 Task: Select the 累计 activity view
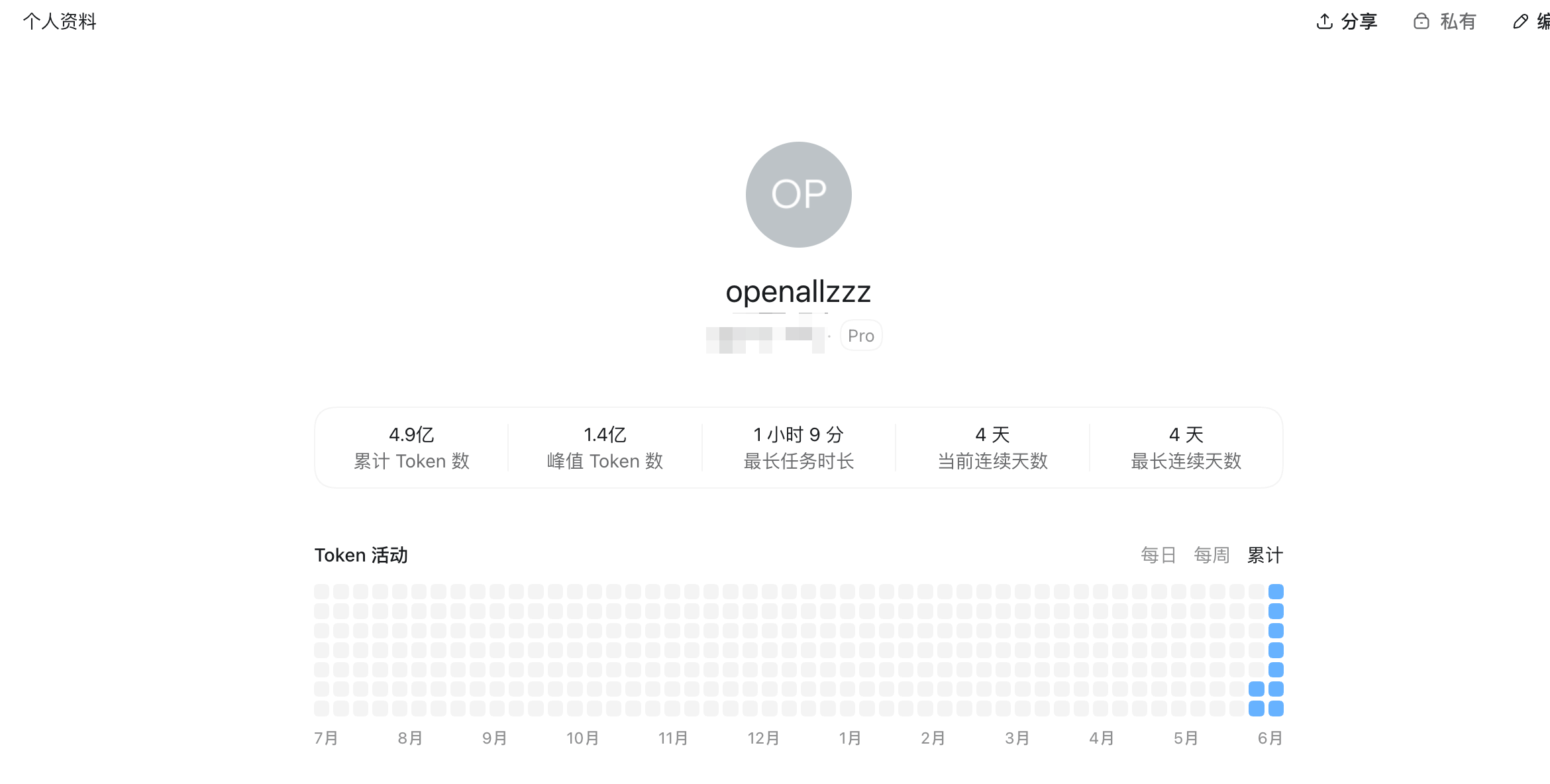click(1265, 555)
